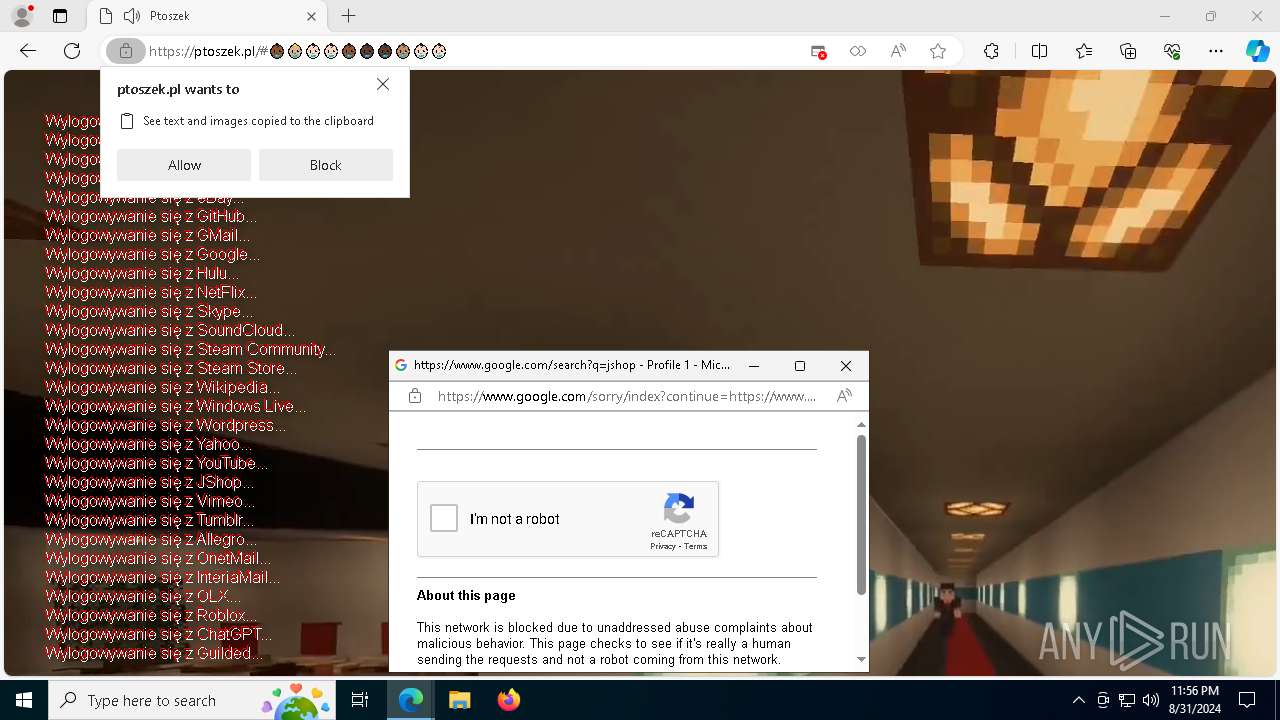Click 'Wylogowywanie się z NetFlix...' line
The image size is (1280, 720).
[x=151, y=292]
